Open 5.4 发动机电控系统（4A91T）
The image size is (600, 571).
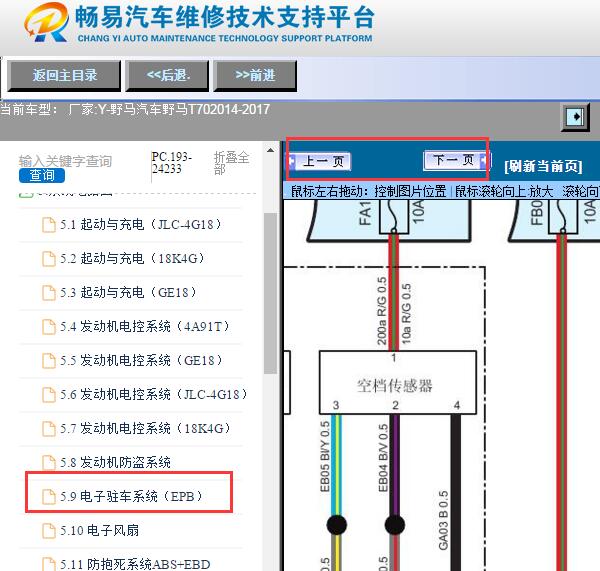(145, 326)
